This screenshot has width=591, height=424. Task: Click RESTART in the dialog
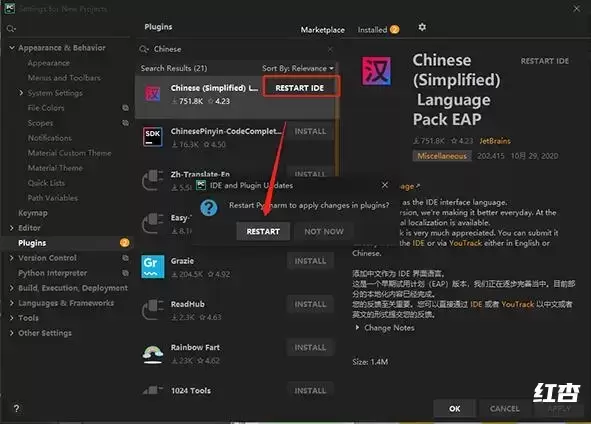[x=263, y=231]
